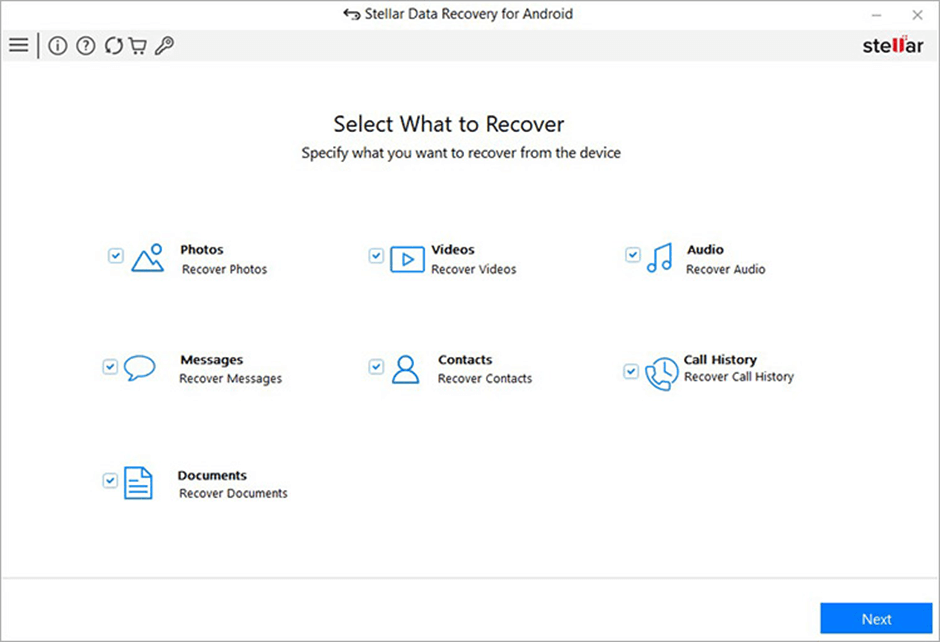The image size is (940, 642).
Task: Click the Audio music note icon
Action: click(660, 258)
